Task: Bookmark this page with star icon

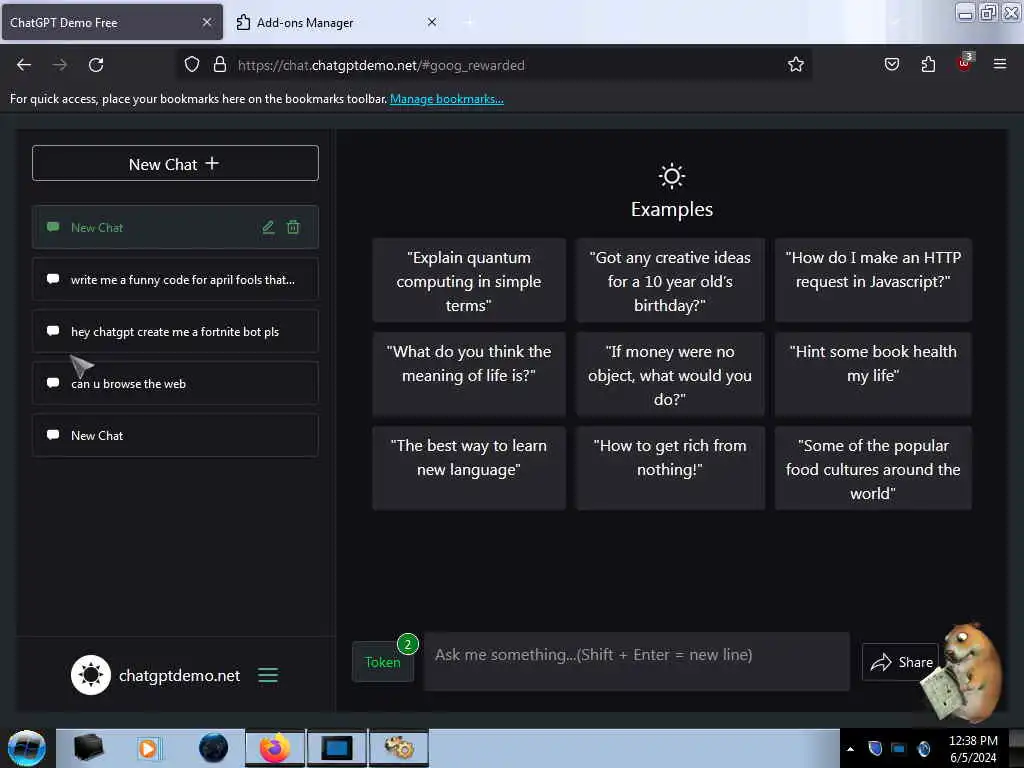Action: [x=795, y=64]
